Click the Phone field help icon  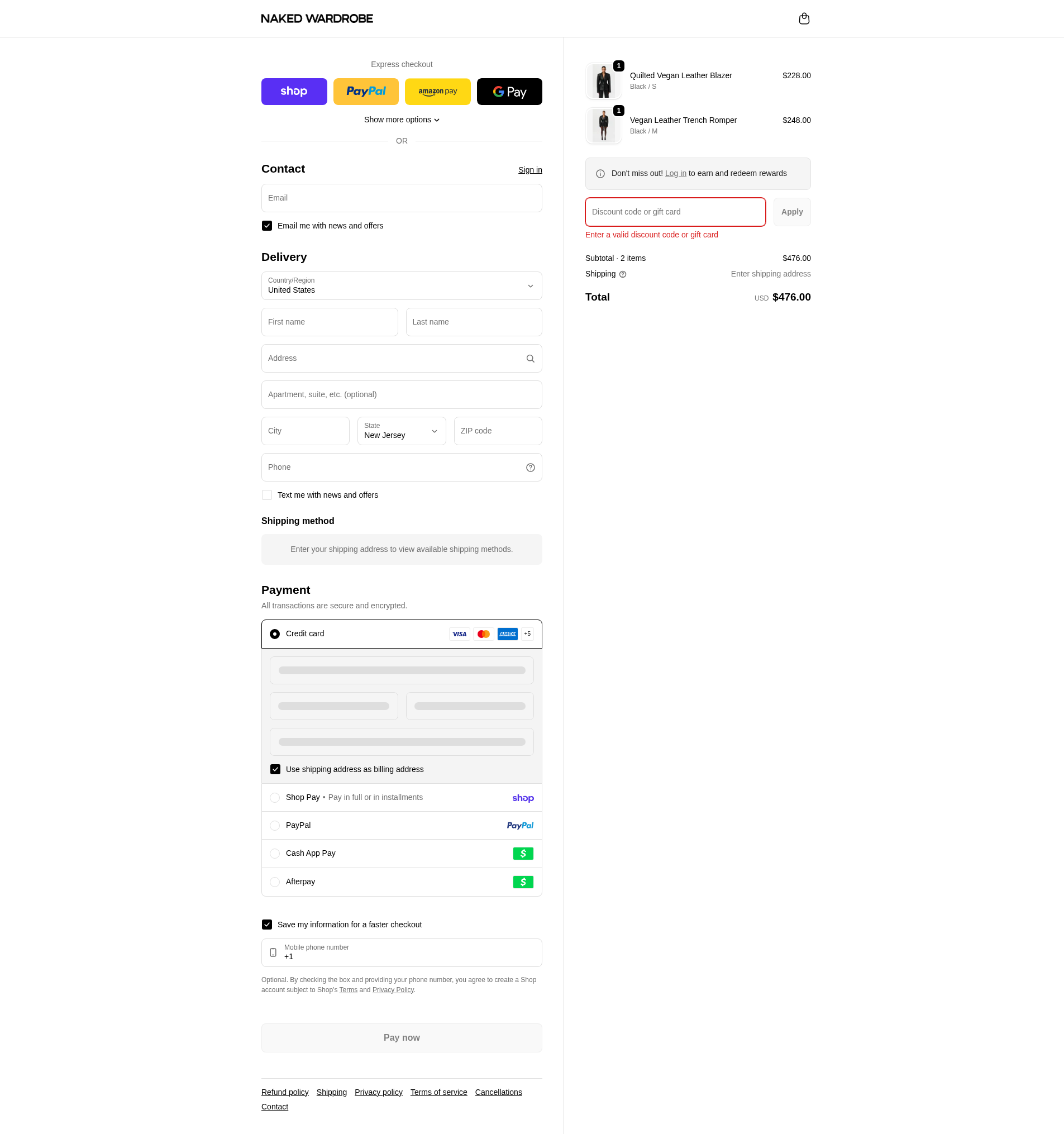530,468
